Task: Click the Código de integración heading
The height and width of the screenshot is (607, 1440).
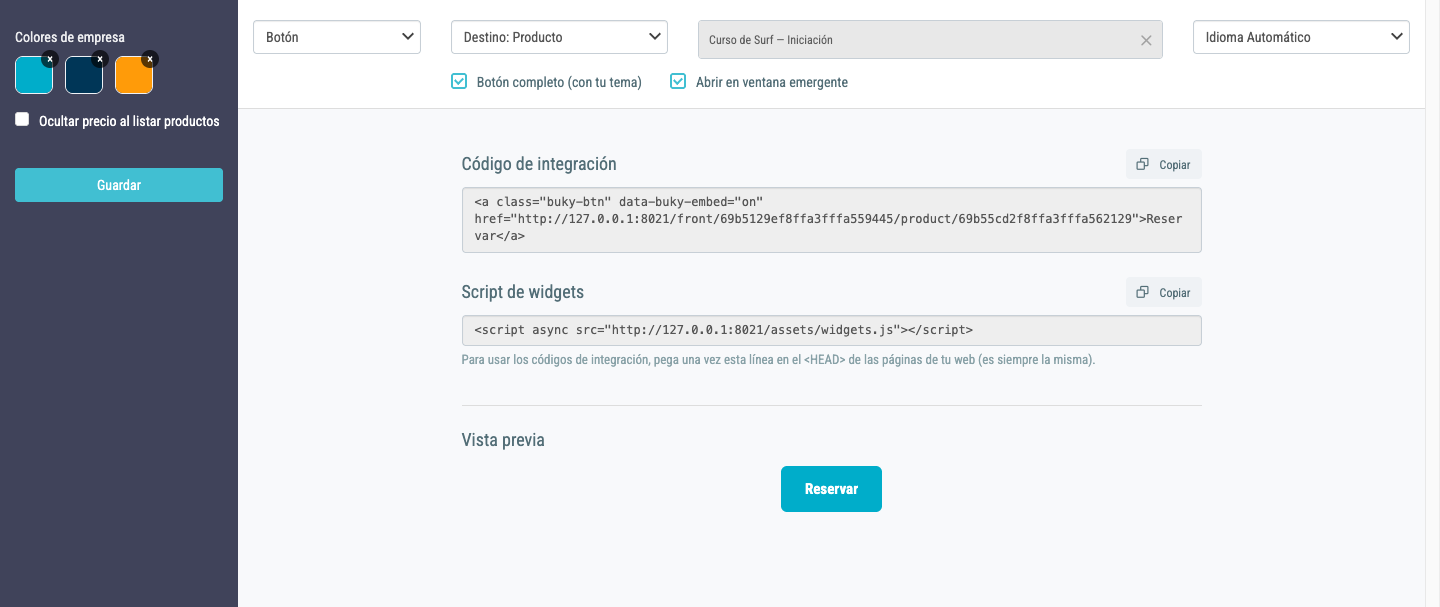Action: click(x=539, y=164)
